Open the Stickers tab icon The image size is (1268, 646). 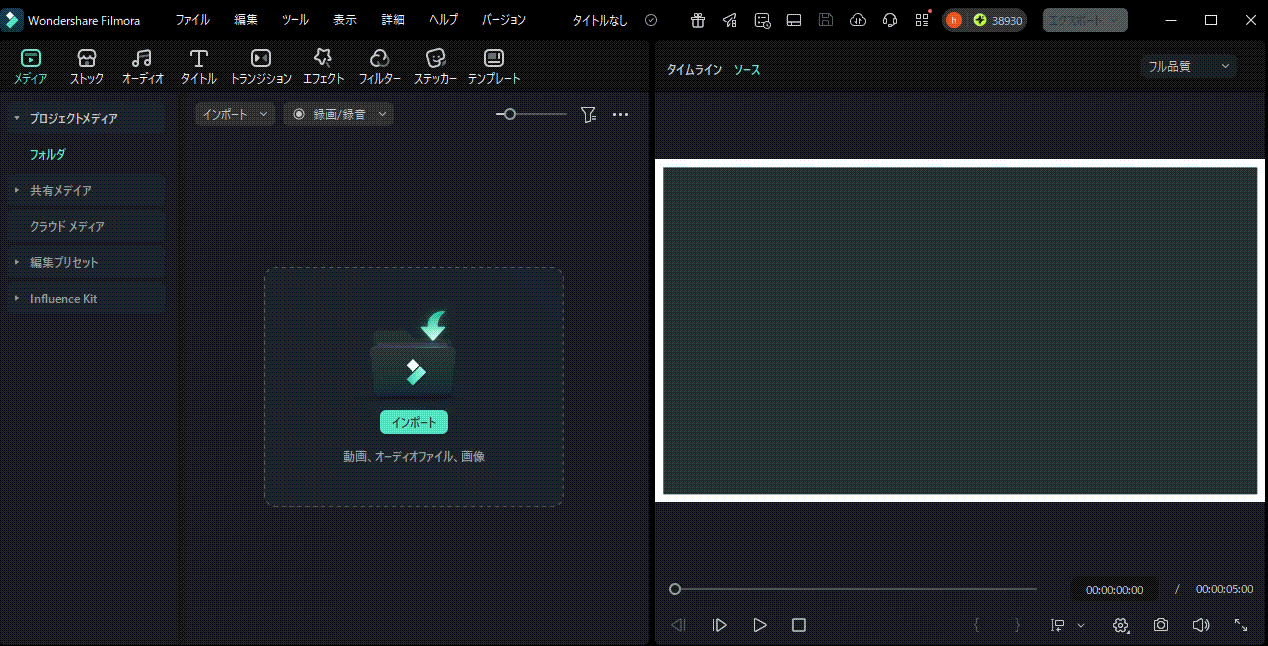pos(435,60)
